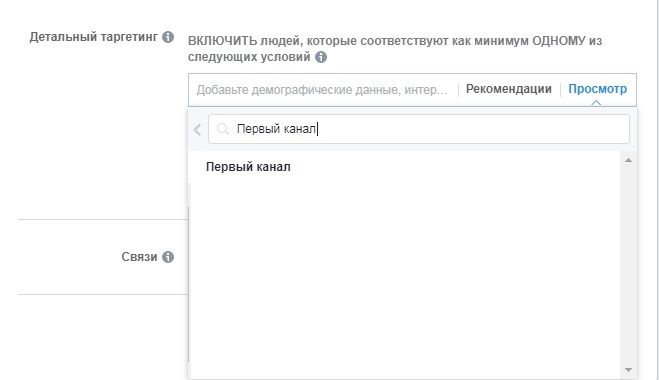Collapse browse panel via caret under Просмотр
The height and width of the screenshot is (380, 659).
(x=596, y=103)
